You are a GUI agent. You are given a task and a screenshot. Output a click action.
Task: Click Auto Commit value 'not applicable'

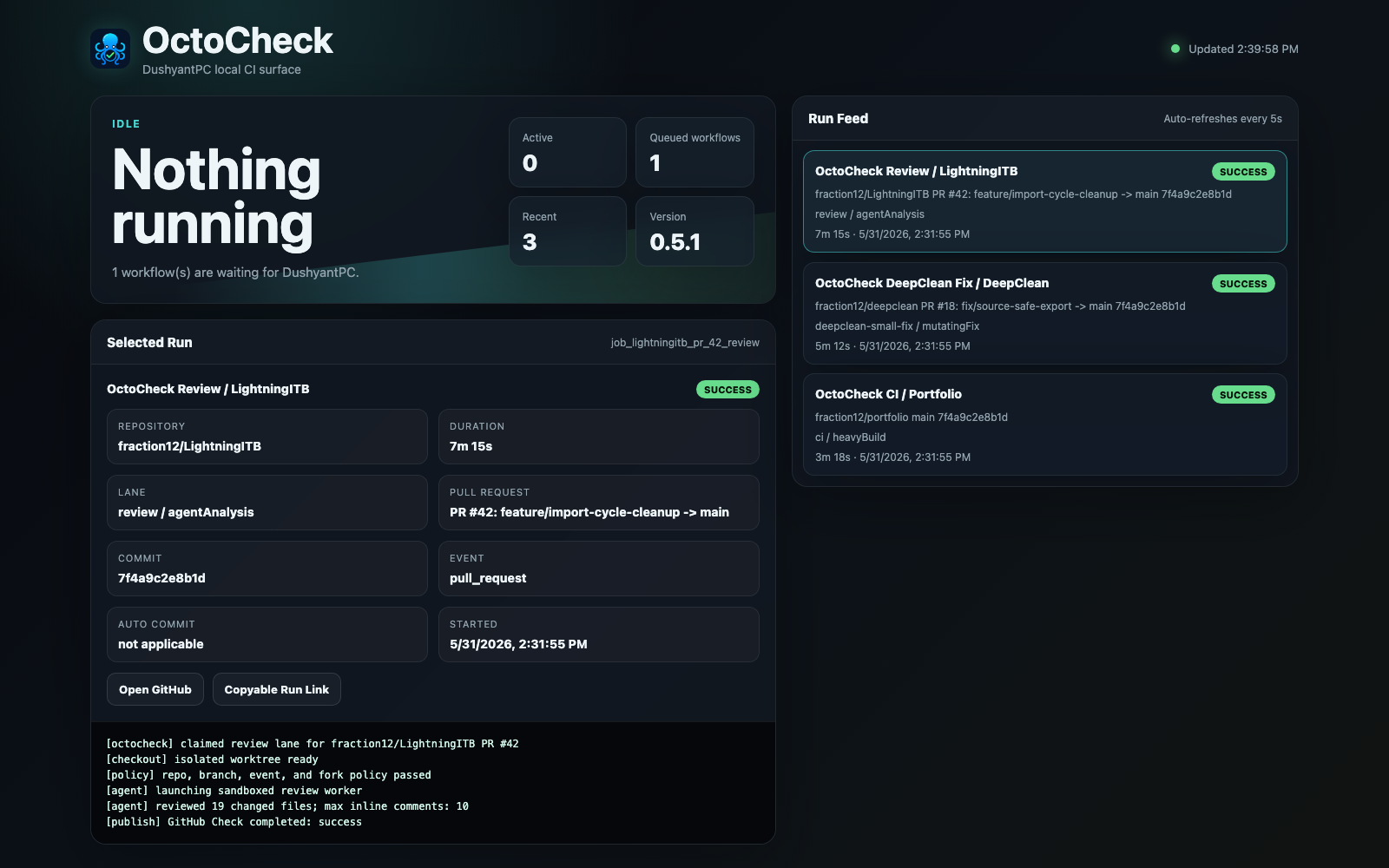(161, 644)
